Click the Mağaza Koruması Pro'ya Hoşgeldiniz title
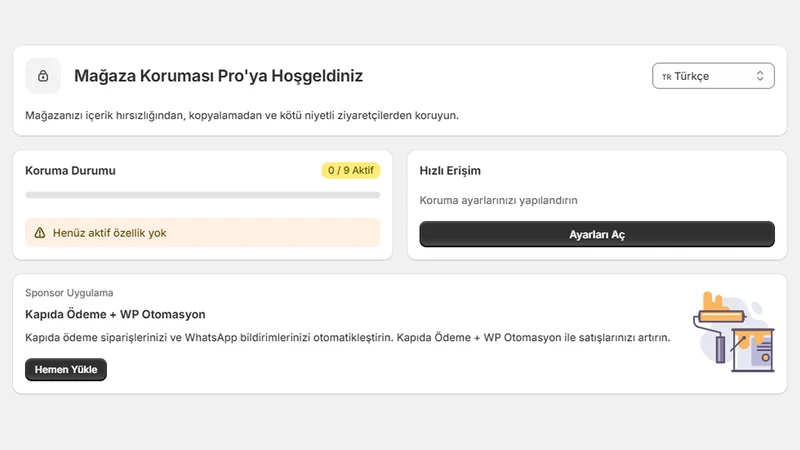Viewport: 800px width, 450px height. 218,76
